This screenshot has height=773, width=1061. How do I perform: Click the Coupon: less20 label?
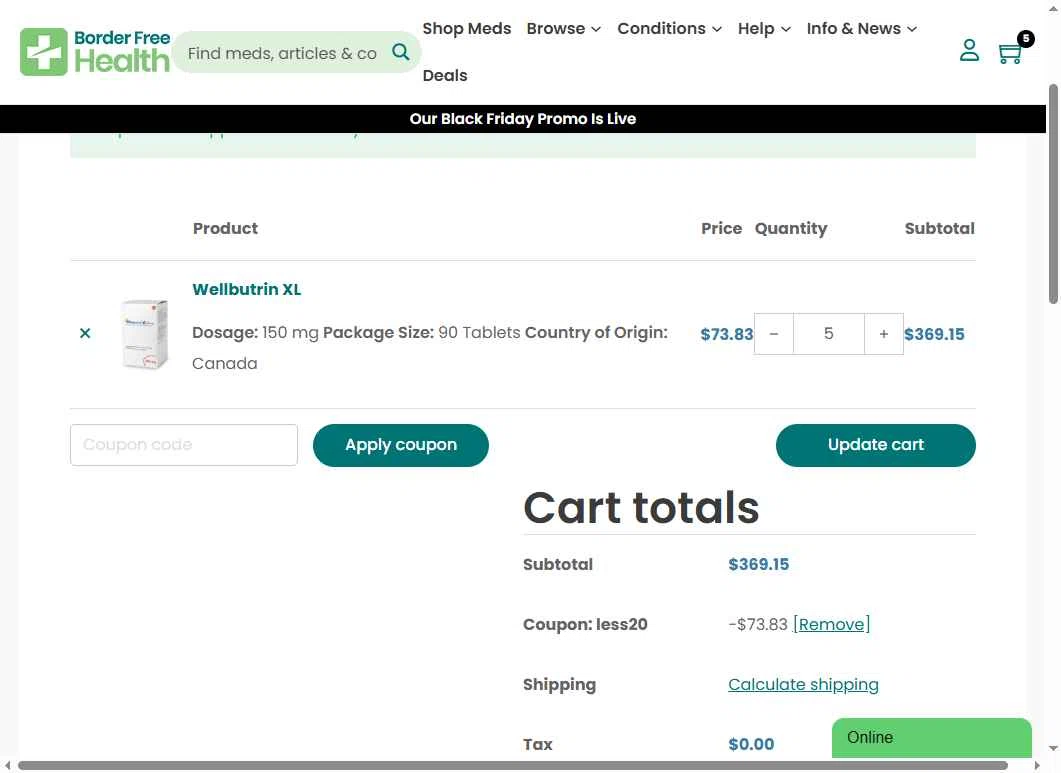pyautogui.click(x=585, y=624)
